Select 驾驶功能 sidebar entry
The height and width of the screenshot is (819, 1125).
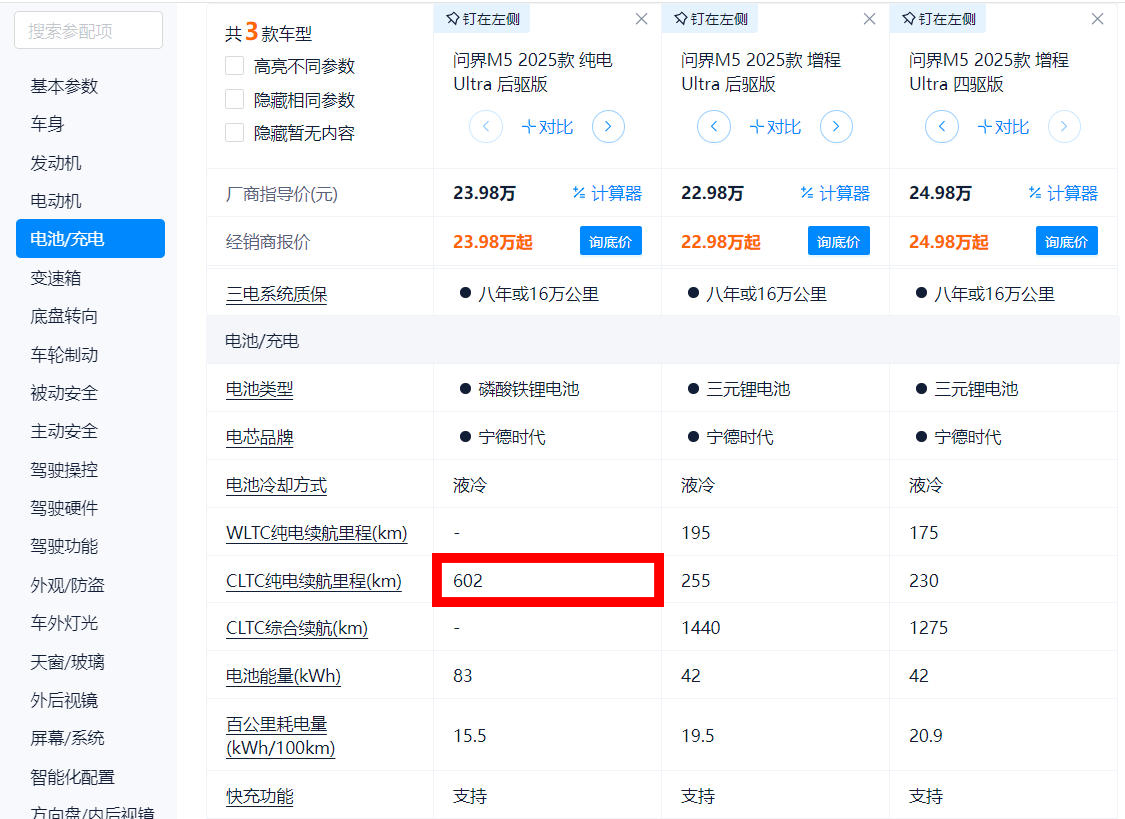click(64, 546)
